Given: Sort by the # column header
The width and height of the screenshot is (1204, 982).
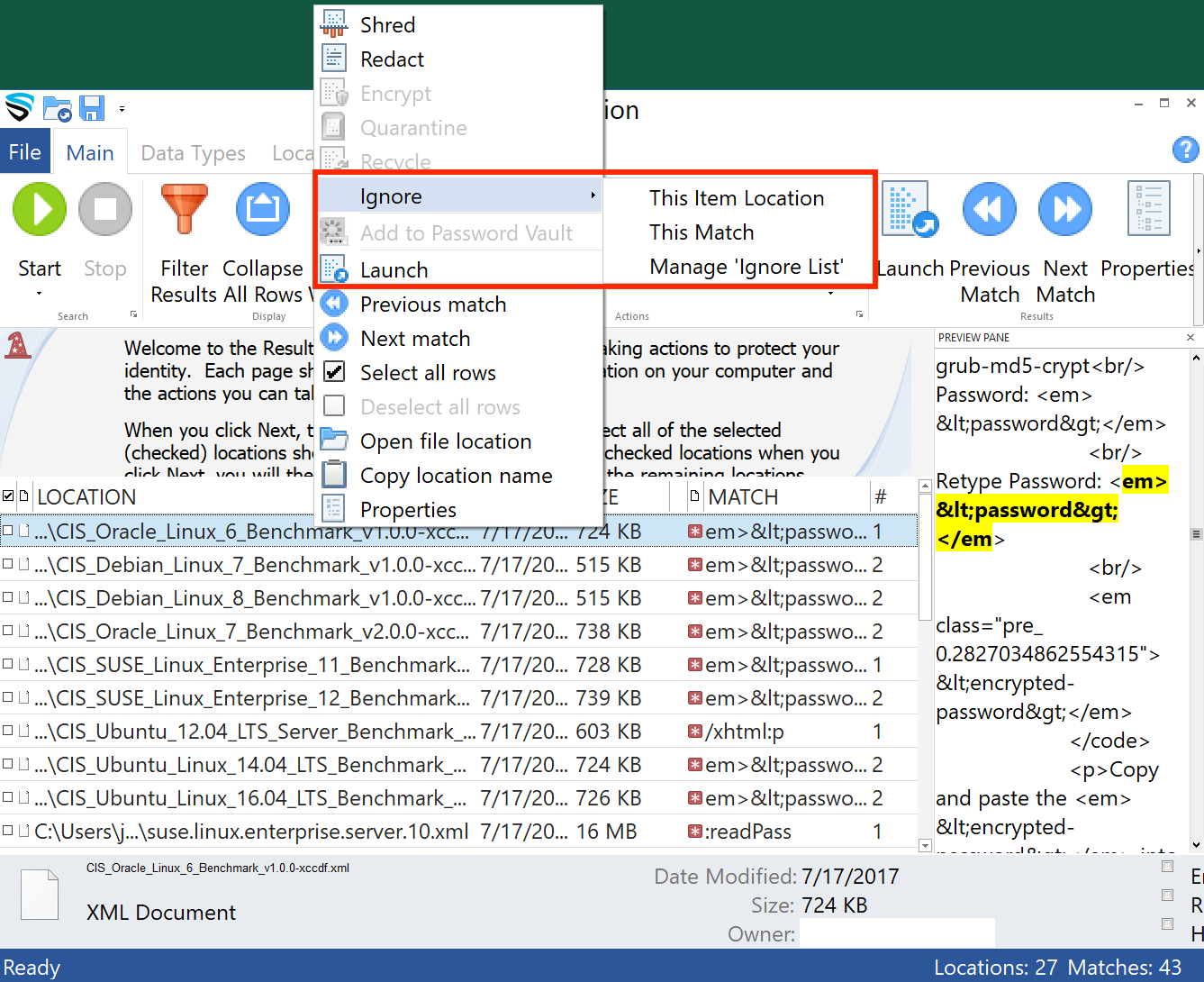Looking at the screenshot, I should [x=881, y=496].
